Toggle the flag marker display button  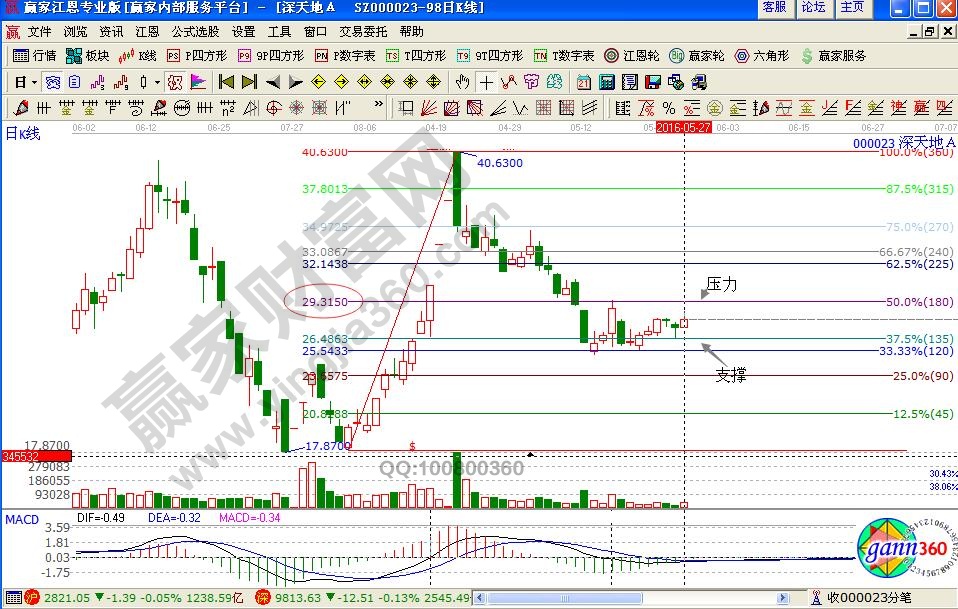[x=196, y=82]
